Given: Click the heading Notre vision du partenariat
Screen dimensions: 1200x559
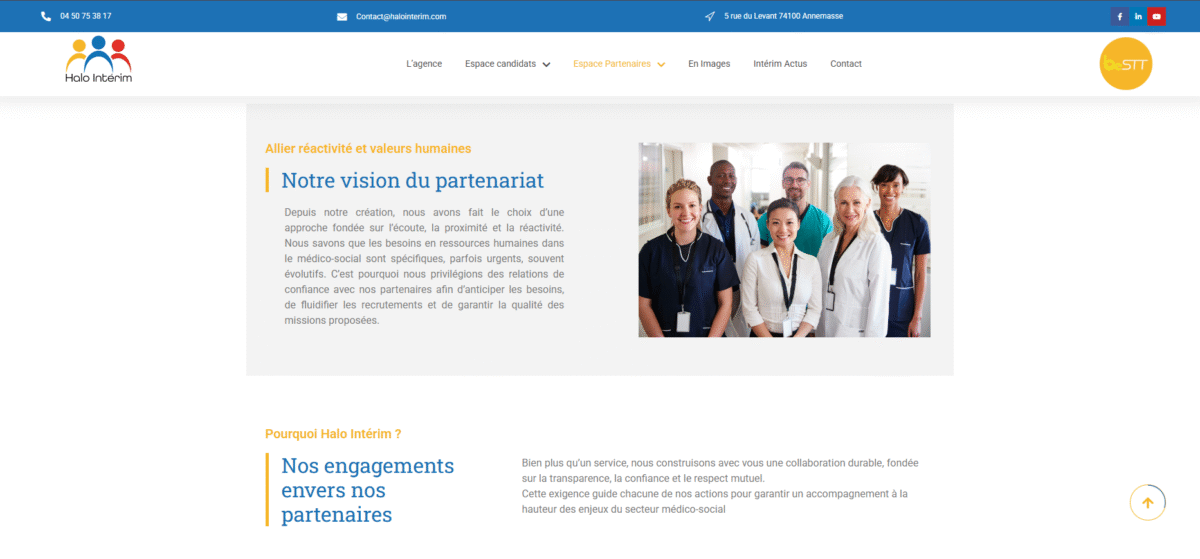Looking at the screenshot, I should [412, 180].
